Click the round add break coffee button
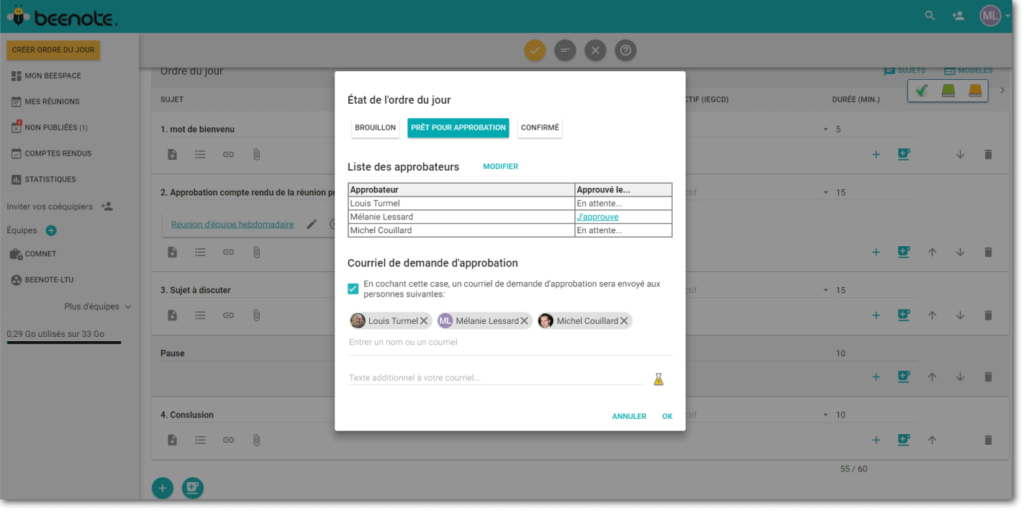1024x519 pixels. click(x=193, y=488)
